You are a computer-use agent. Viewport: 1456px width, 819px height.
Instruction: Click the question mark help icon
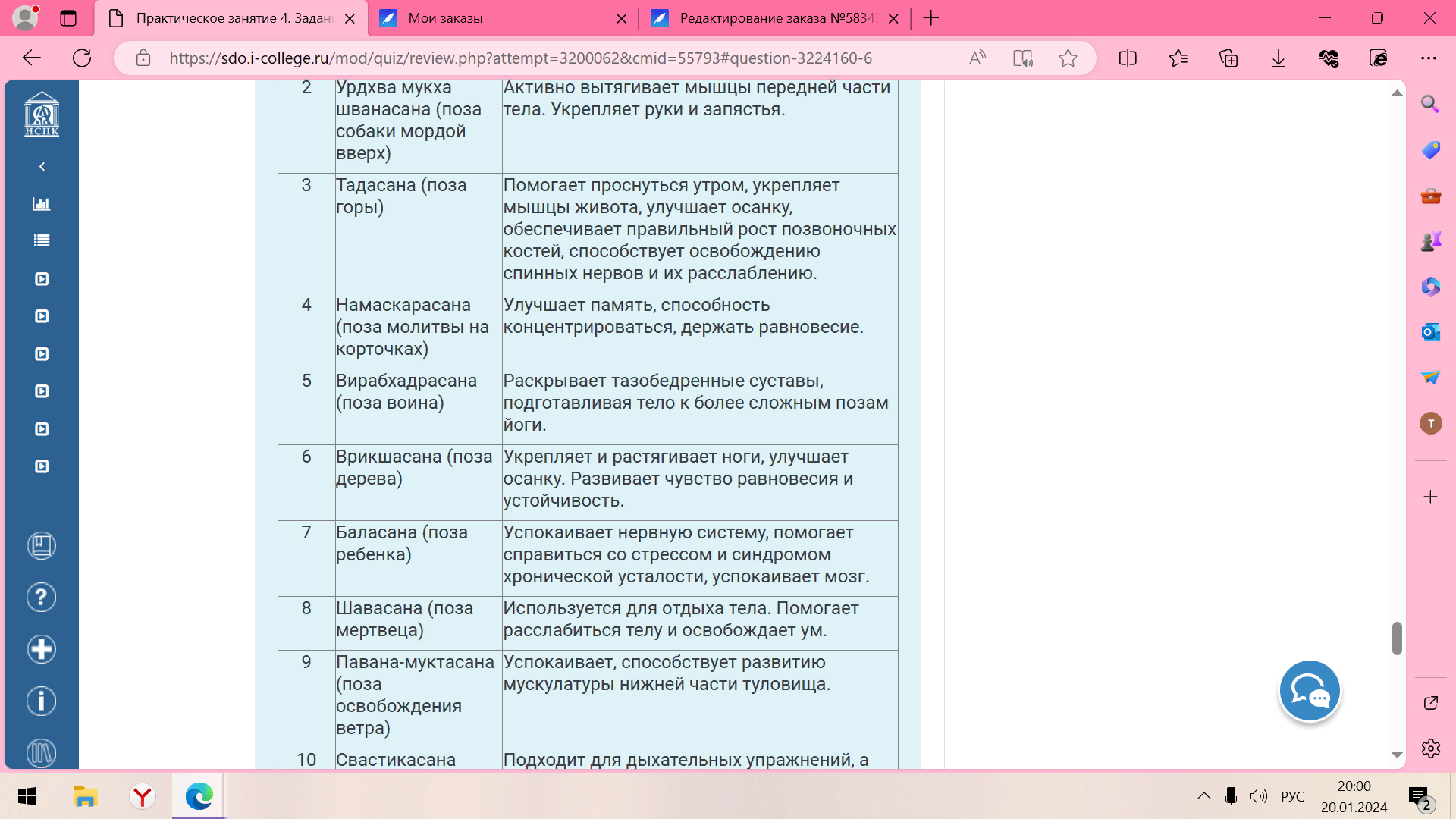[x=42, y=598]
